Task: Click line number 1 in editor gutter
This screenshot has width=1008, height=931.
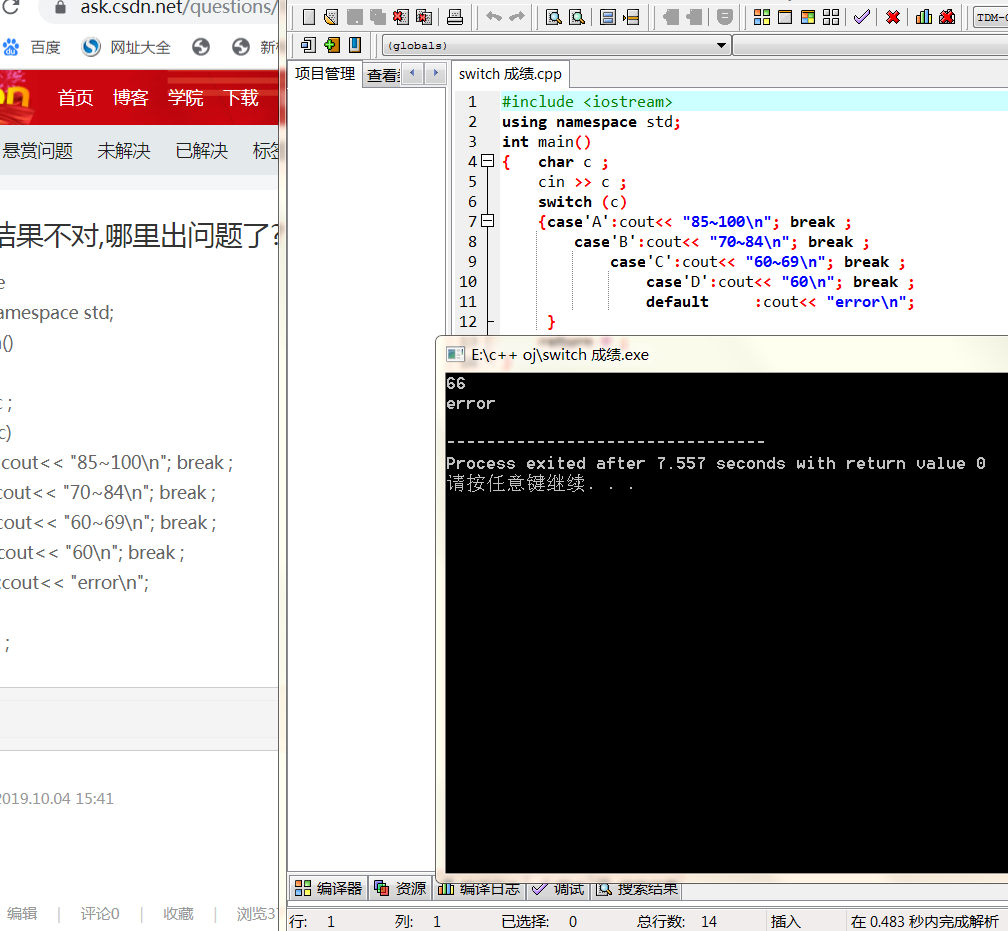Action: [x=472, y=102]
